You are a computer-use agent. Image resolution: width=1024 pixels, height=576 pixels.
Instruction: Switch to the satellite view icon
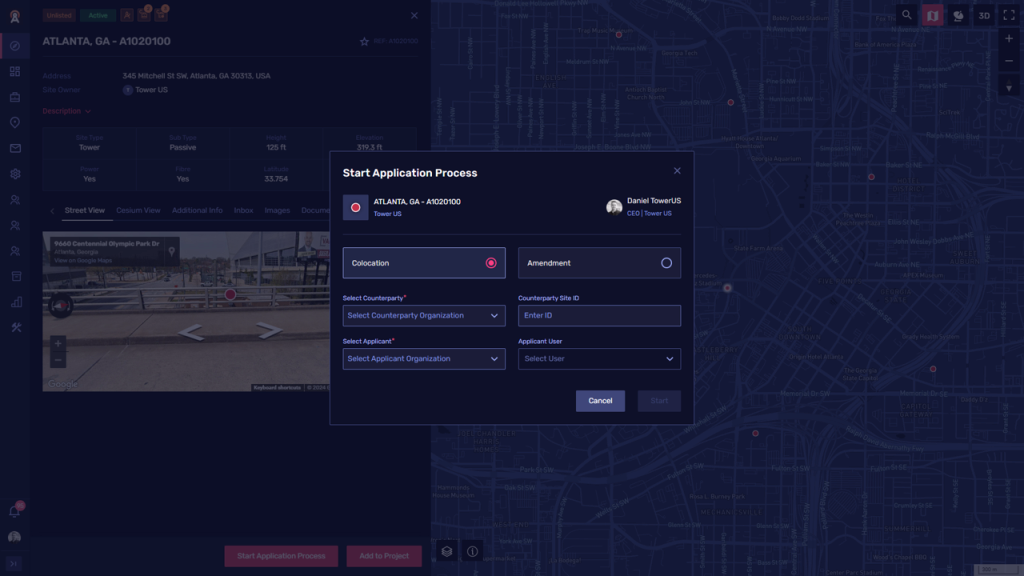coord(958,15)
